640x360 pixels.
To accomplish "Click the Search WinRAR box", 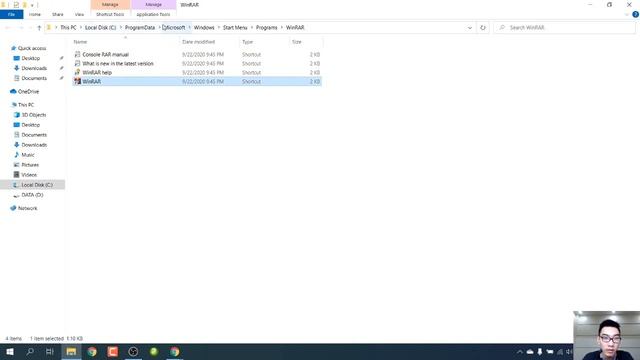I will pyautogui.click(x=565, y=28).
